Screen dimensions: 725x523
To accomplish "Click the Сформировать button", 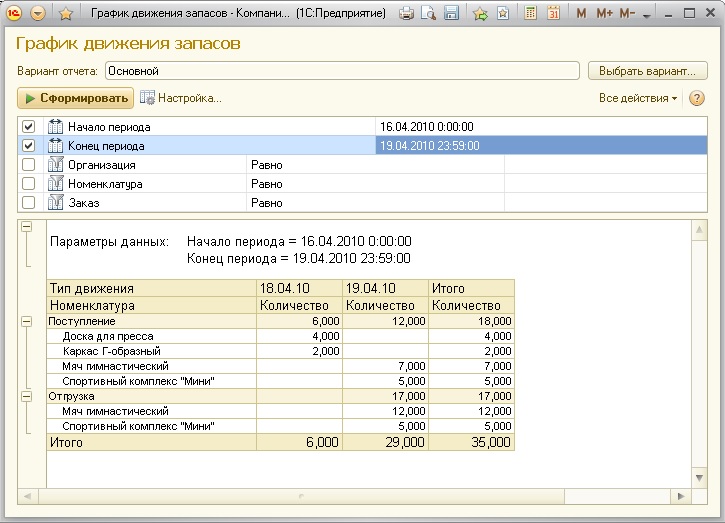I will pyautogui.click(x=76, y=98).
